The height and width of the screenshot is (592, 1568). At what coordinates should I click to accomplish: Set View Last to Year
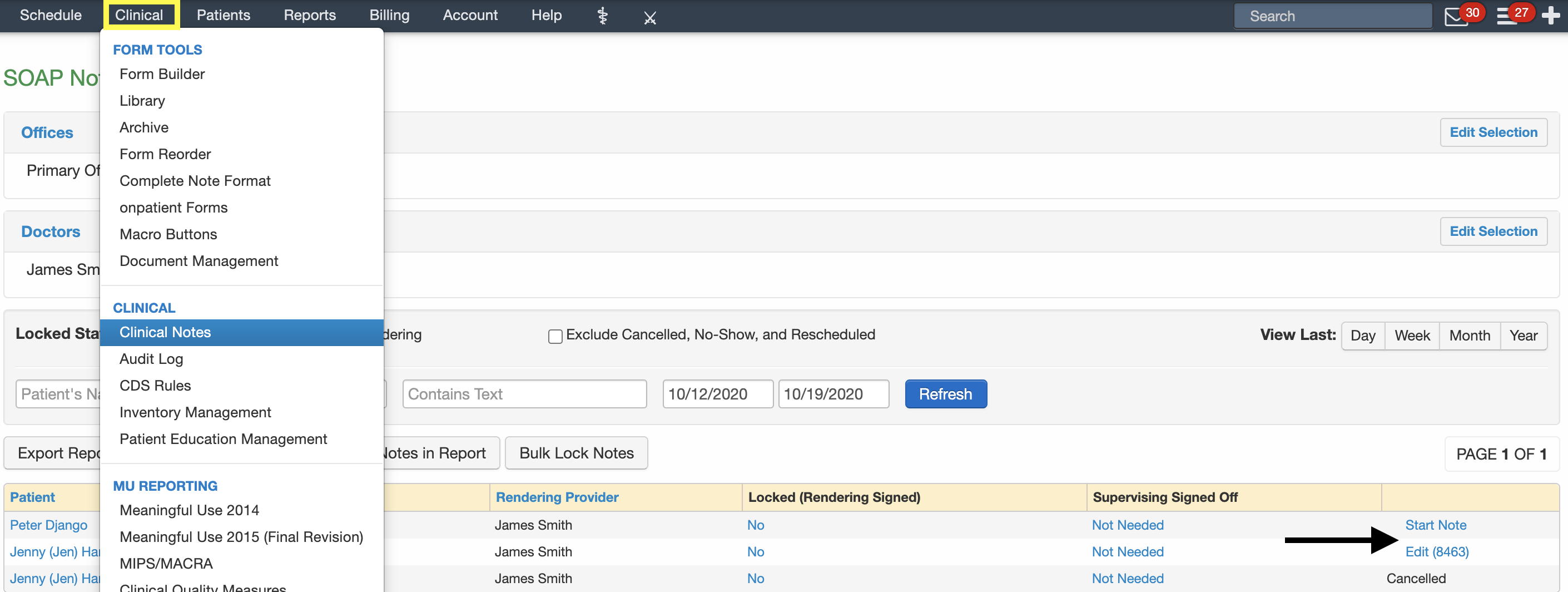(1523, 336)
